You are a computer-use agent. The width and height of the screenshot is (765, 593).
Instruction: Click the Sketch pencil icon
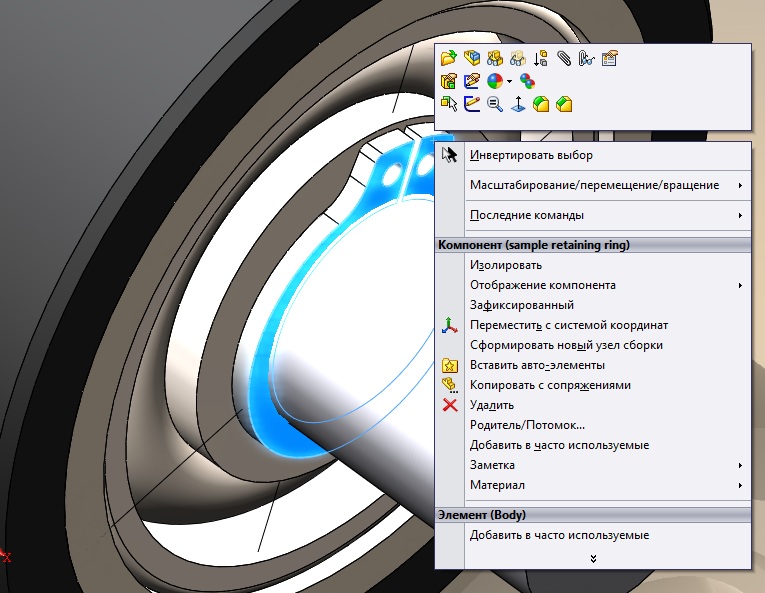(x=472, y=104)
